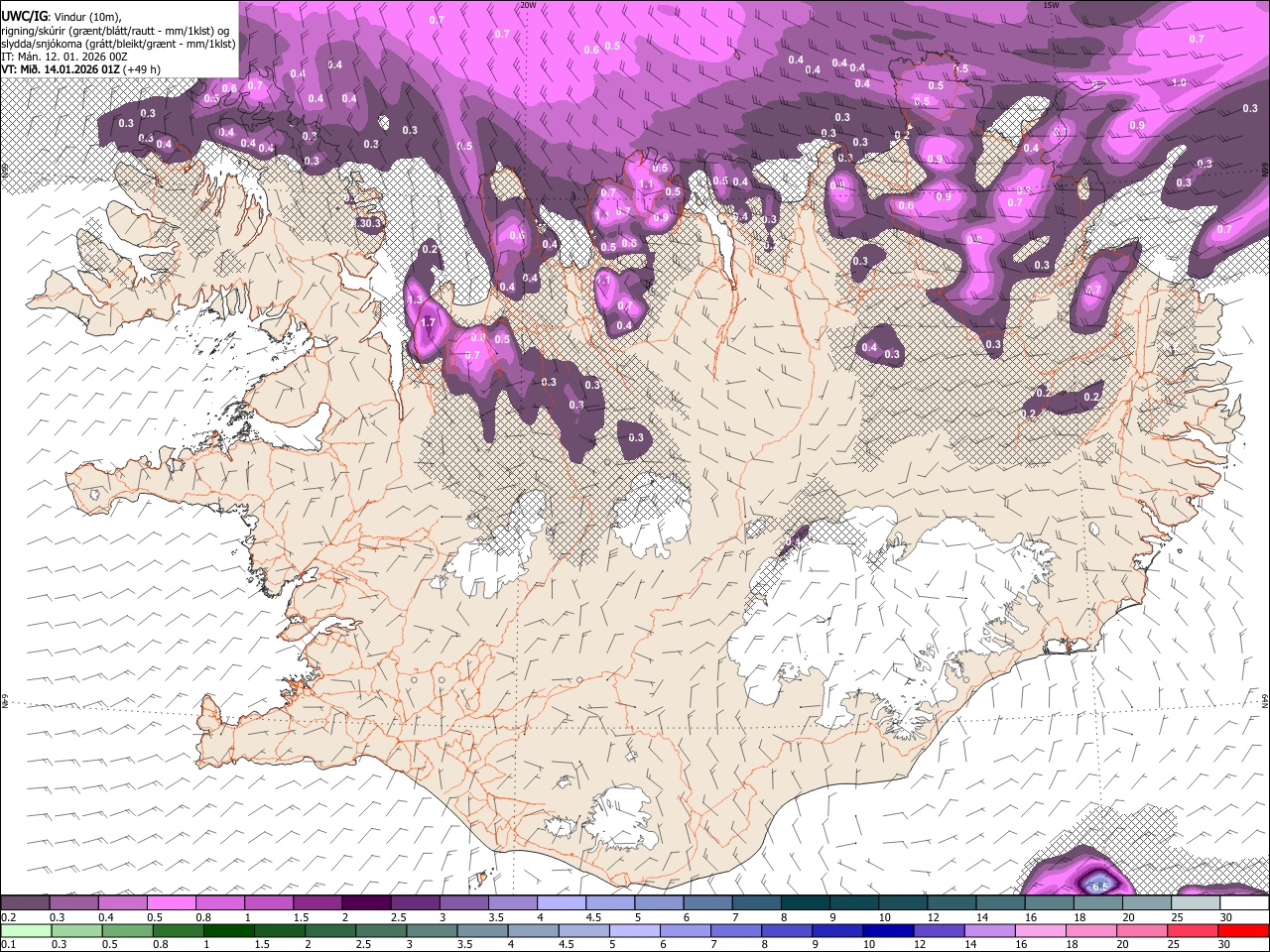Click the snow-scale swatch between 1 and 1.5
The height and width of the screenshot is (952, 1270).
268,903
